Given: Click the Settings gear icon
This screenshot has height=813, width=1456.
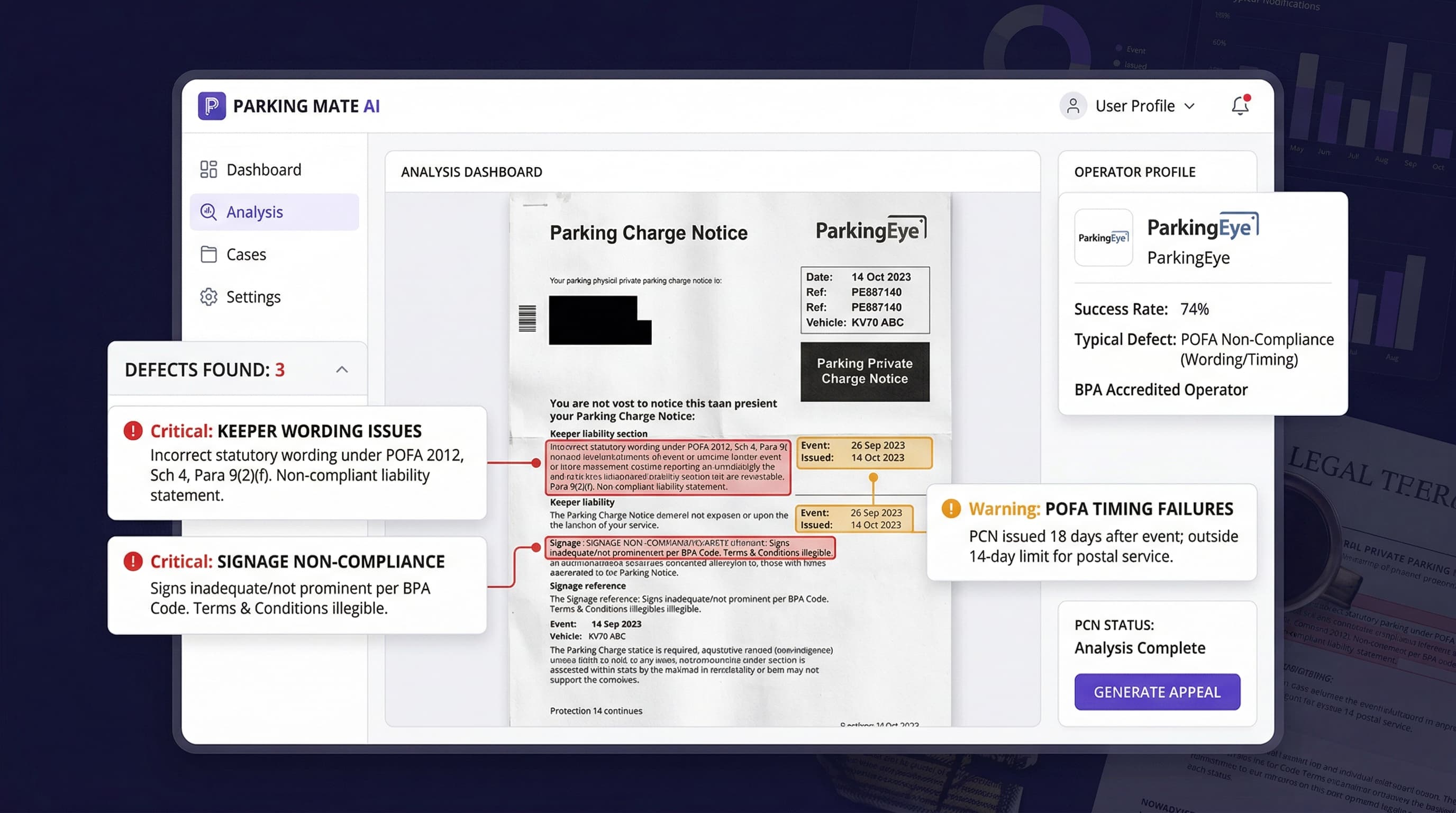Looking at the screenshot, I should (x=208, y=297).
